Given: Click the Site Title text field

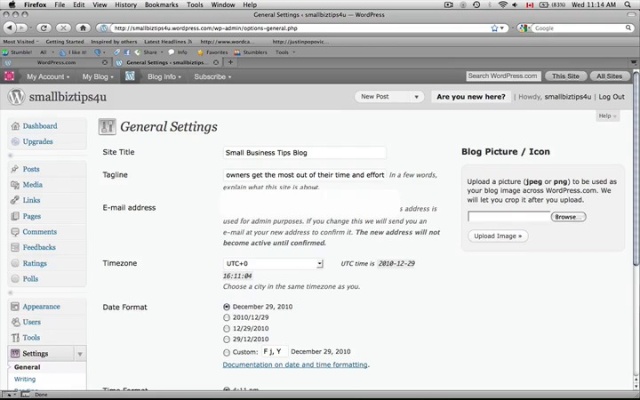Looking at the screenshot, I should tap(304, 153).
